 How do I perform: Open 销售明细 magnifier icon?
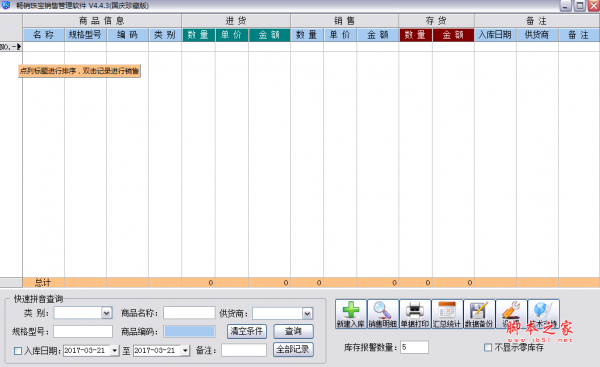(x=383, y=314)
